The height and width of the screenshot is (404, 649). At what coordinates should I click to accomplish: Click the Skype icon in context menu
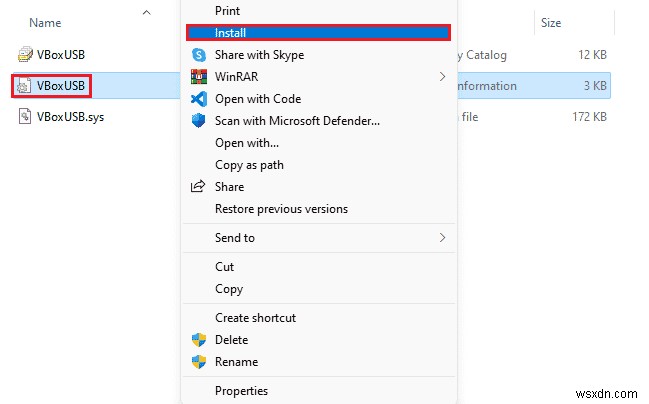click(197, 55)
